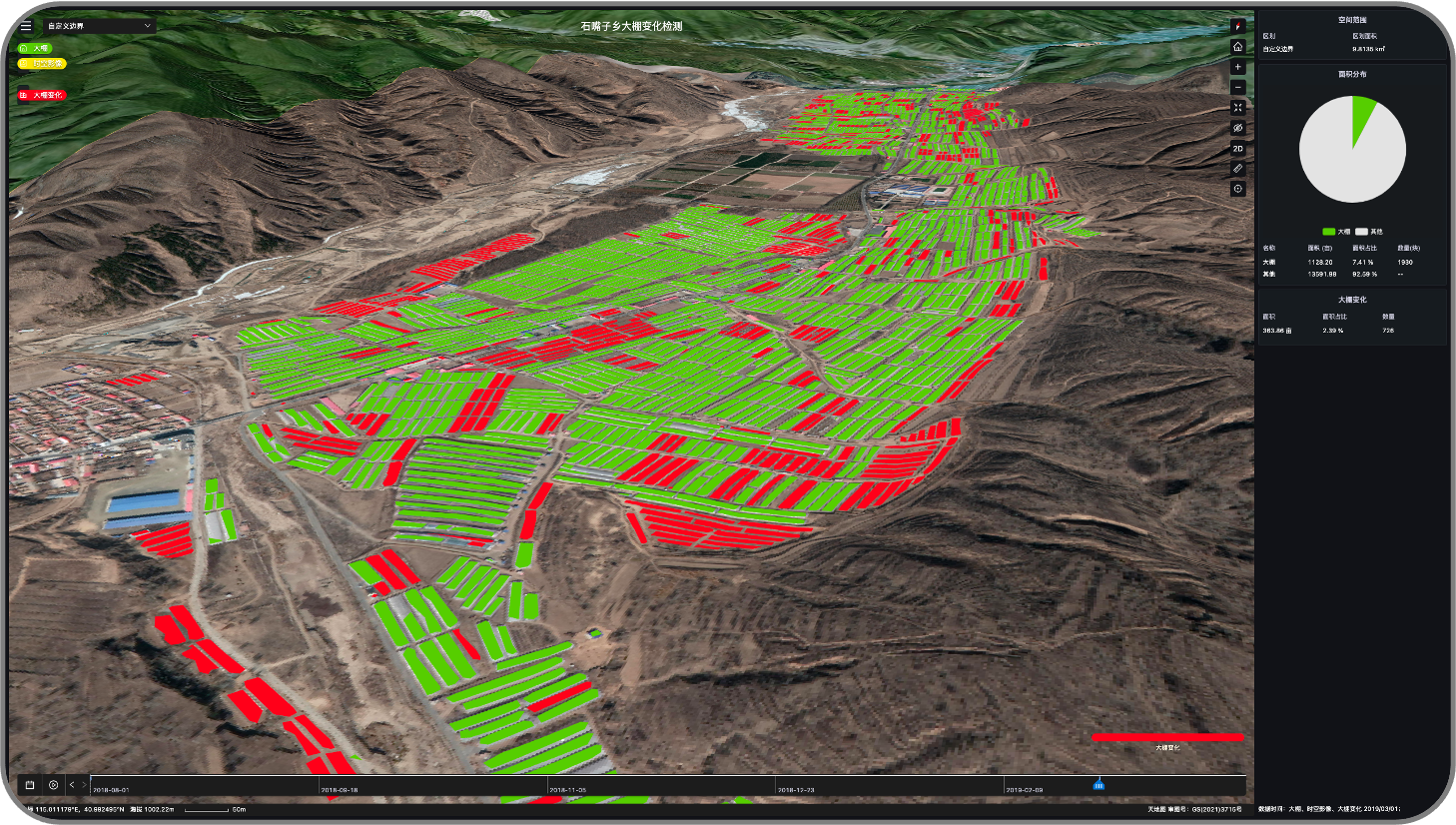Image resolution: width=1456 pixels, height=825 pixels.
Task: Step to previous timeline date
Action: pyautogui.click(x=72, y=785)
